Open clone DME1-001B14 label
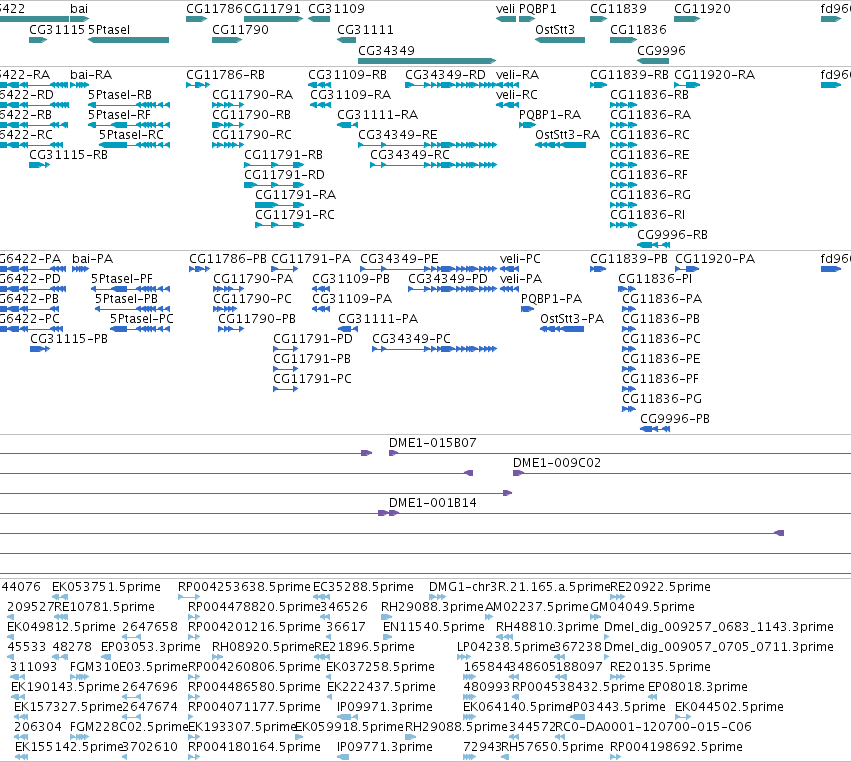 (x=433, y=503)
